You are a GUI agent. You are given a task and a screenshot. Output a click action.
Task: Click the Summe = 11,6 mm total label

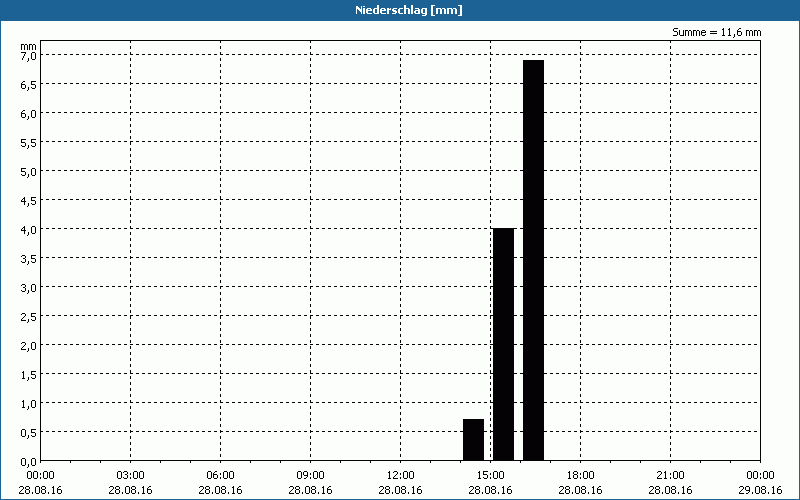click(716, 32)
